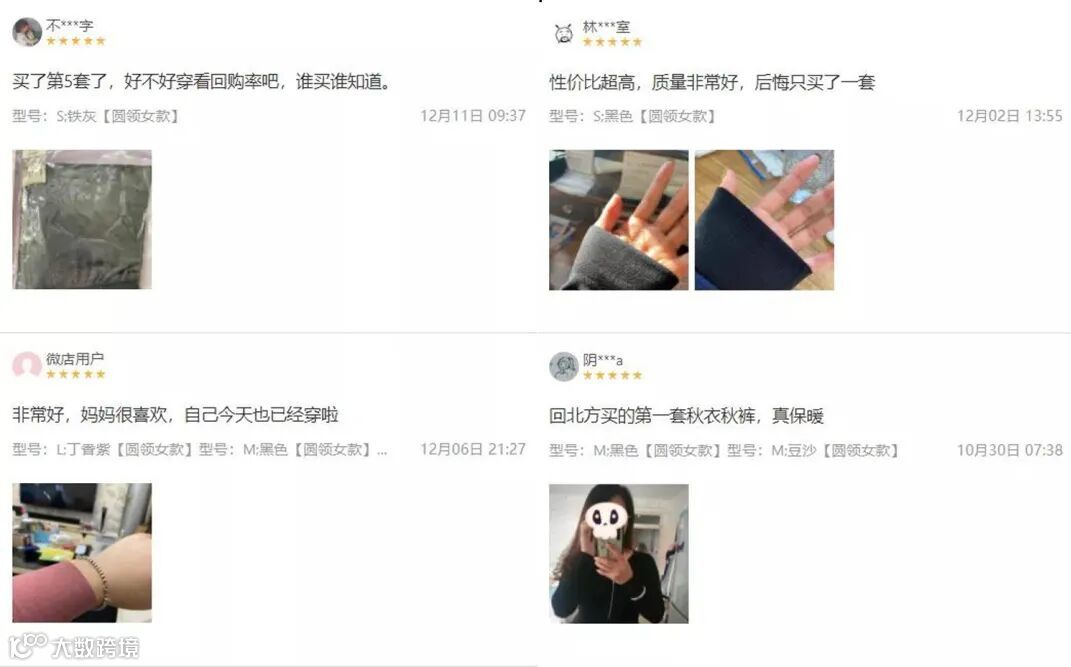Click avatar of user 不***字

click(27, 32)
